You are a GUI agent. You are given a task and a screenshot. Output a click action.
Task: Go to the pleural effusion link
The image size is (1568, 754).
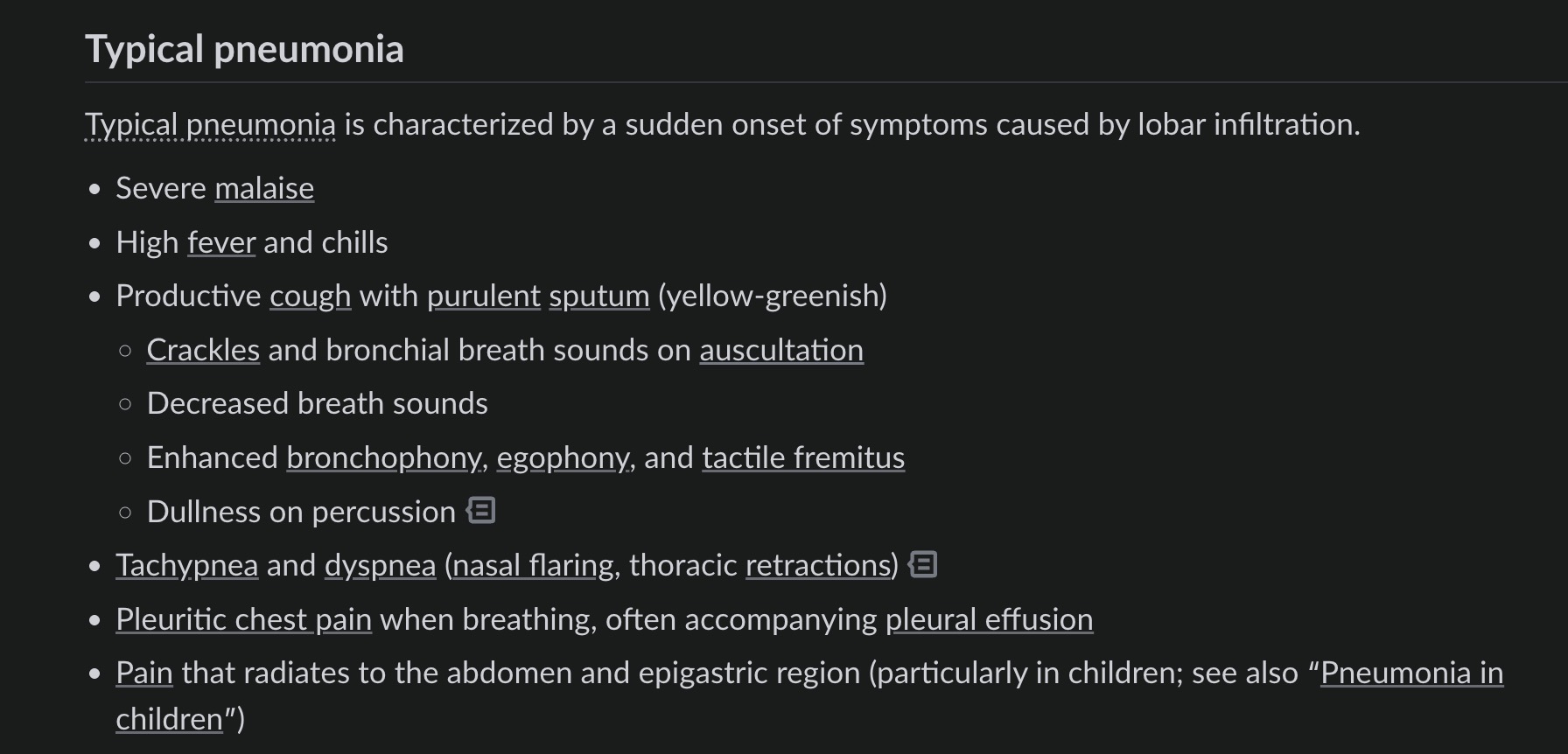click(x=989, y=620)
